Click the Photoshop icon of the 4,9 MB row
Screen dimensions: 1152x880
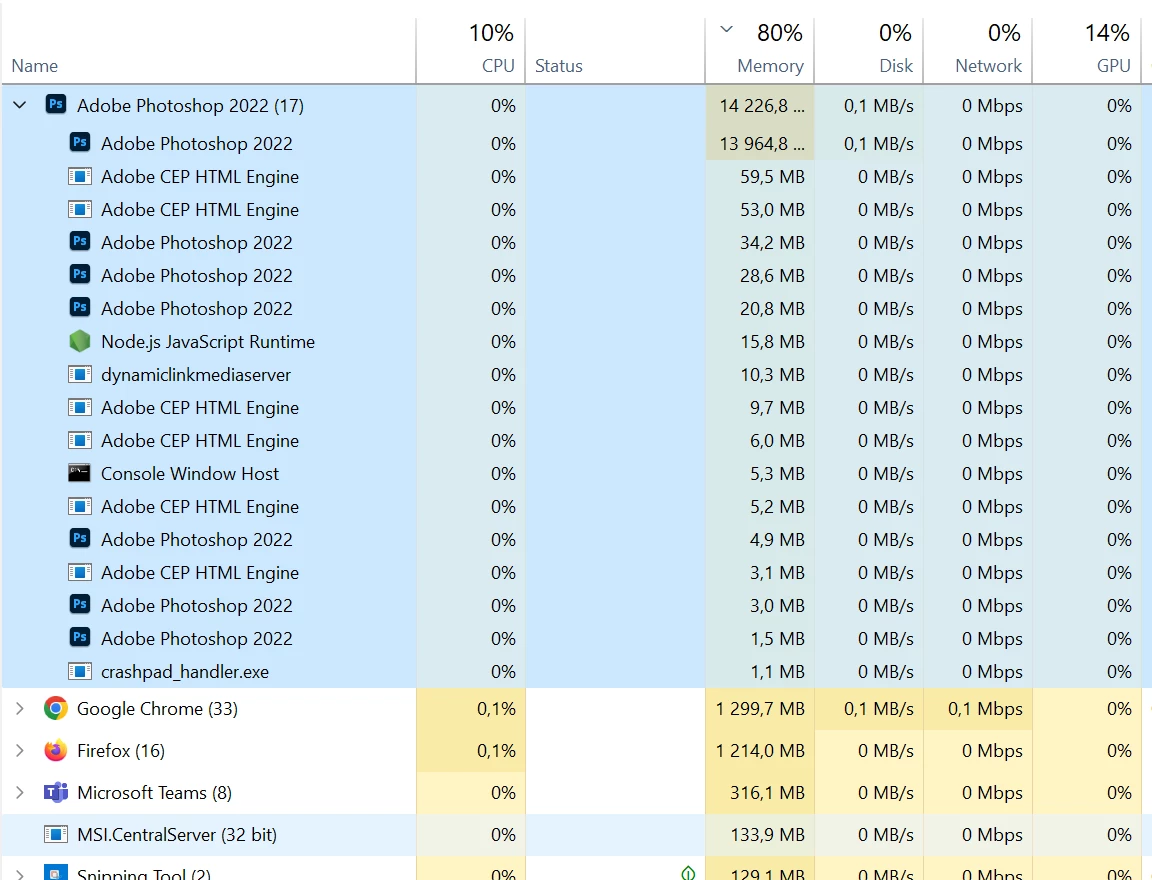coord(80,538)
